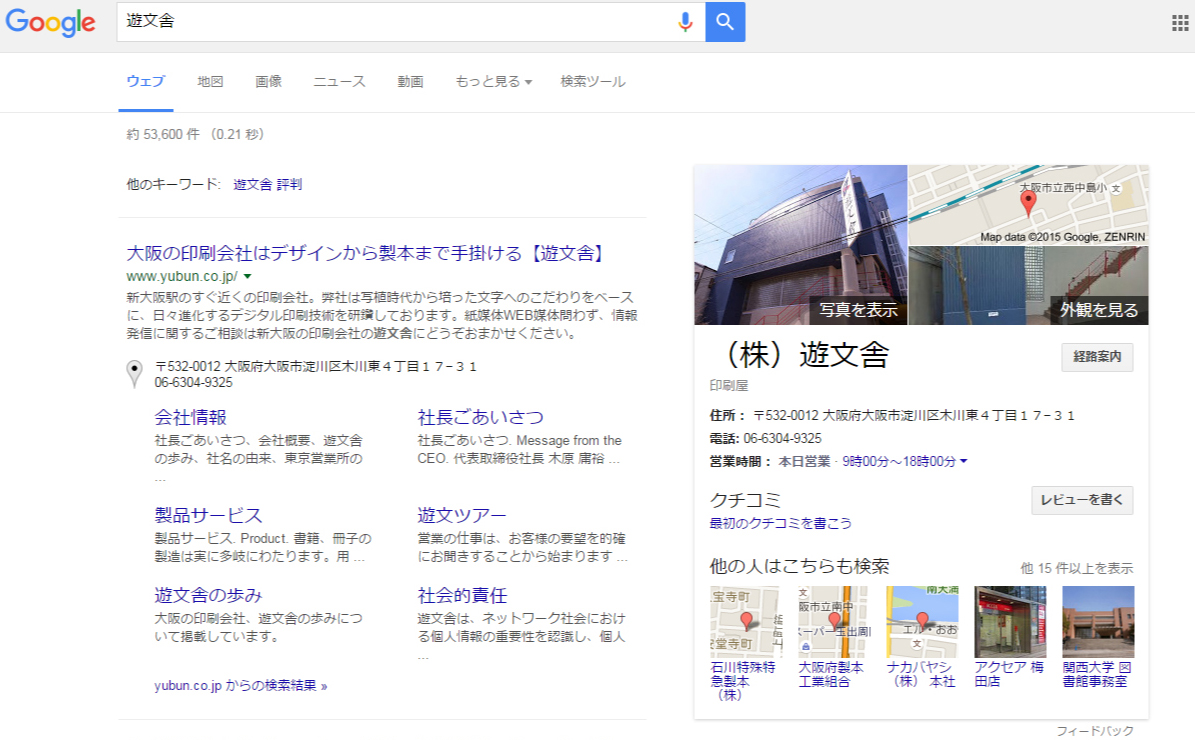Click the result count 約 53,600 件 text

pos(163,134)
